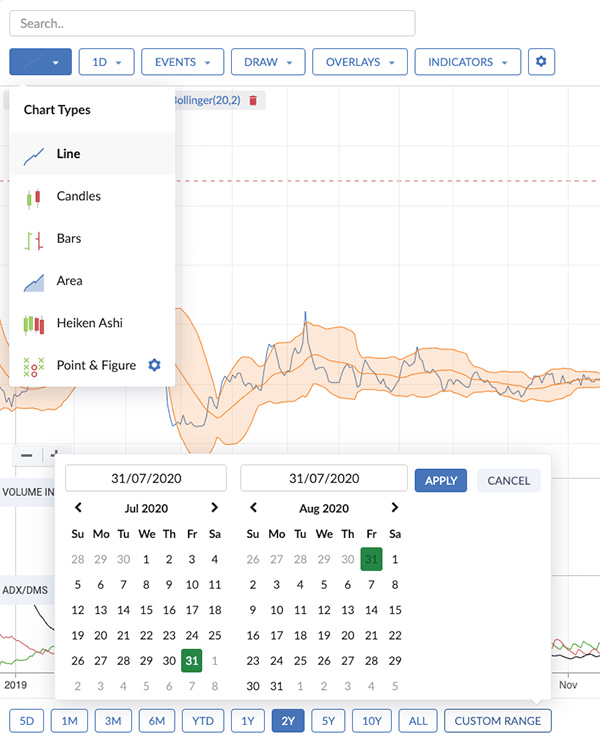
Task: Cancel the custom date range picker
Action: pos(508,481)
